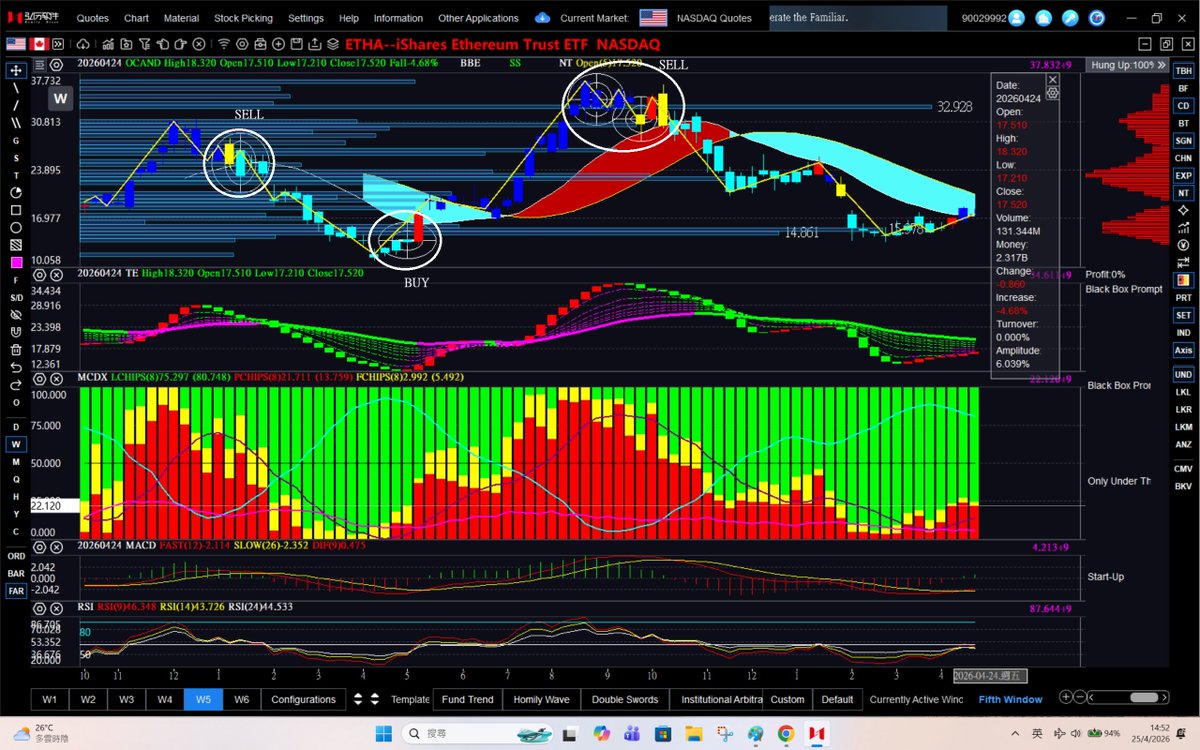Switch to the W3 window tab
This screenshot has height=750, width=1200.
pyautogui.click(x=127, y=699)
